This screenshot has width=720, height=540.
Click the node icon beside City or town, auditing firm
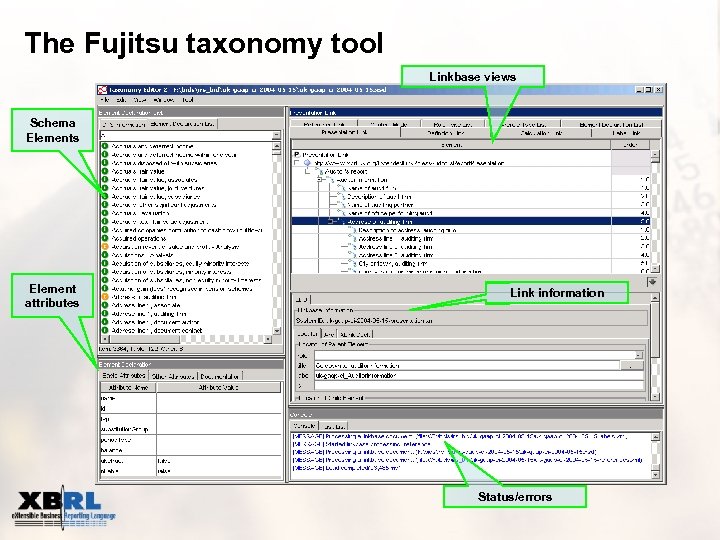(x=352, y=264)
